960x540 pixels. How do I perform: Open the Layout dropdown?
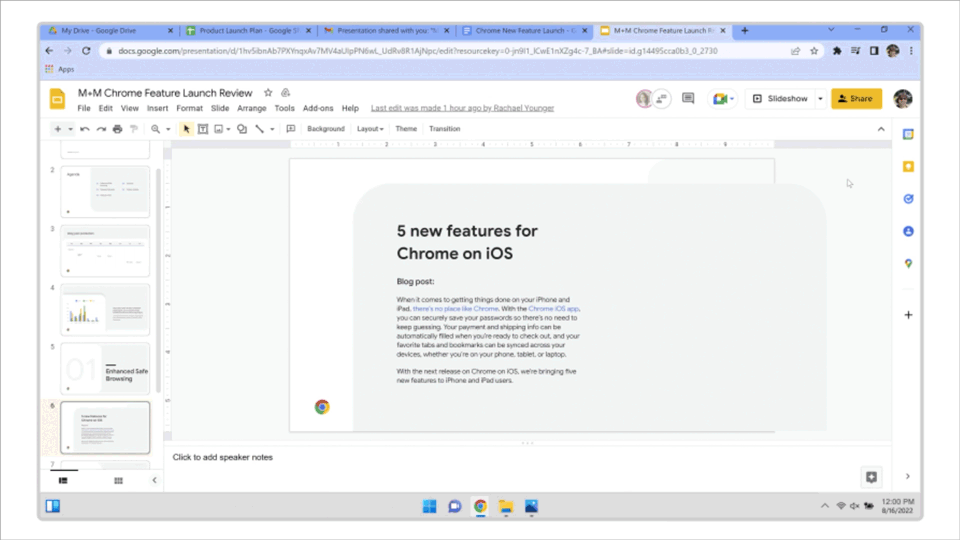coord(370,129)
